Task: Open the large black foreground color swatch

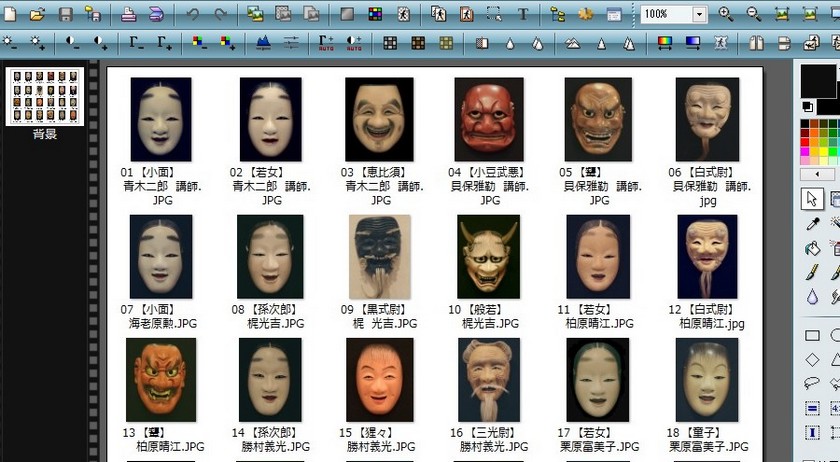Action: pos(818,81)
